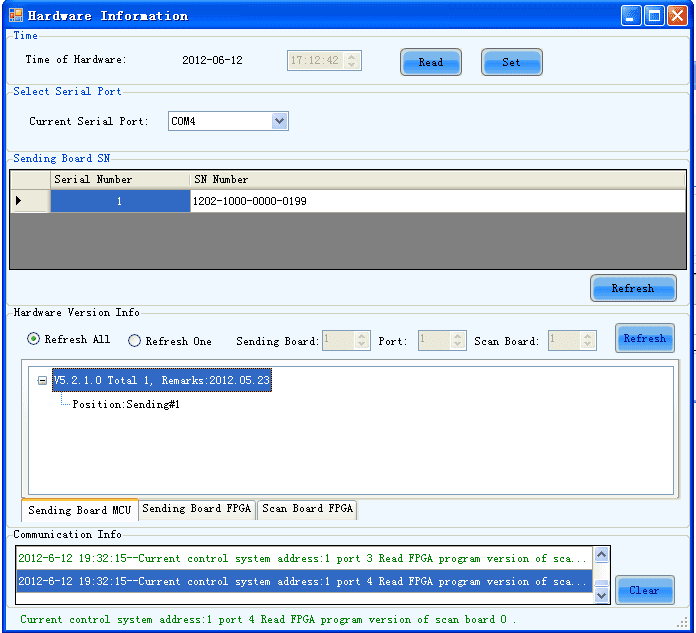This screenshot has height=633, width=696.
Task: Click the Set hardware time button
Action: 511,62
